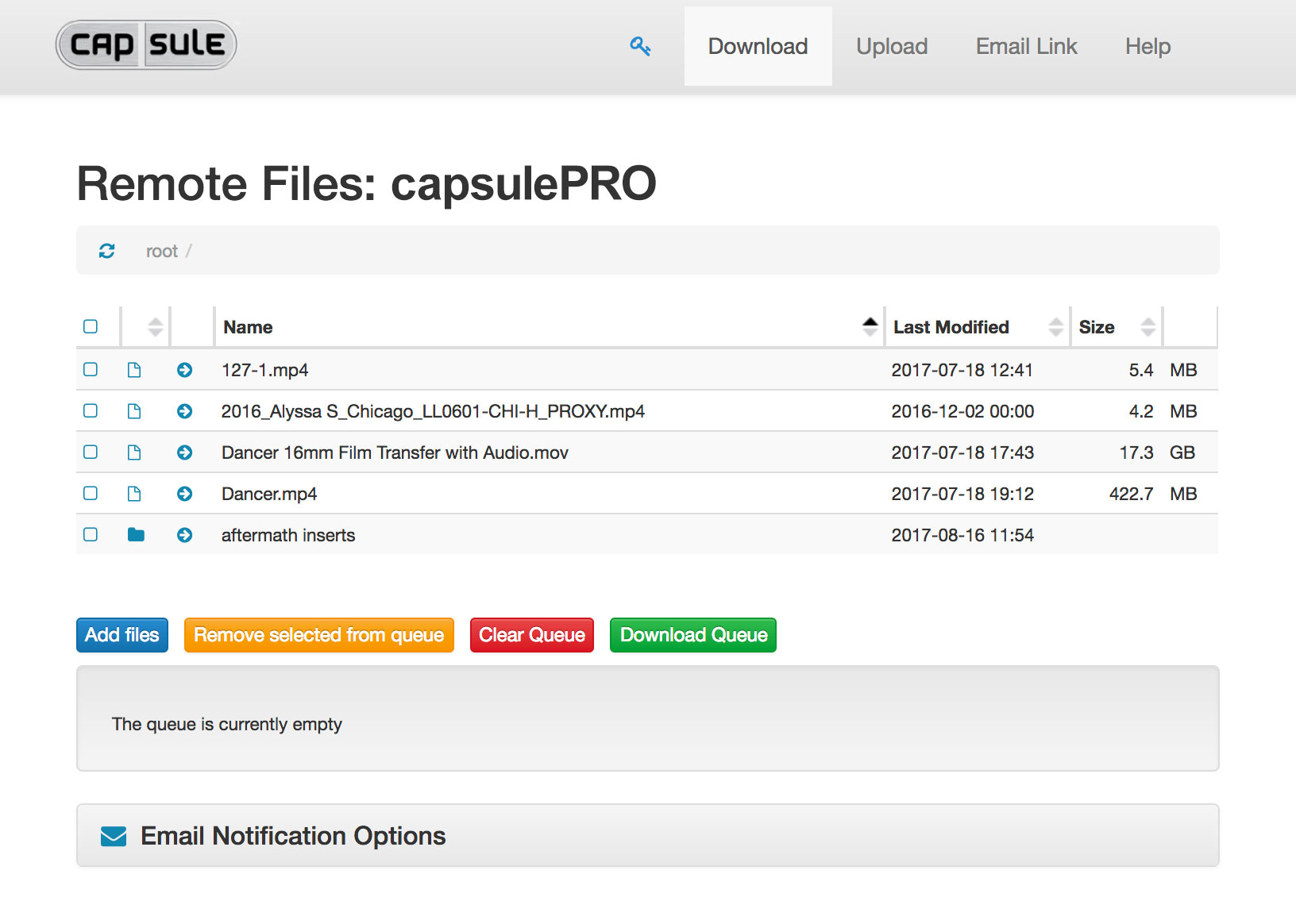Check the box for aftermath inserts folder
1296x924 pixels.
coord(91,534)
